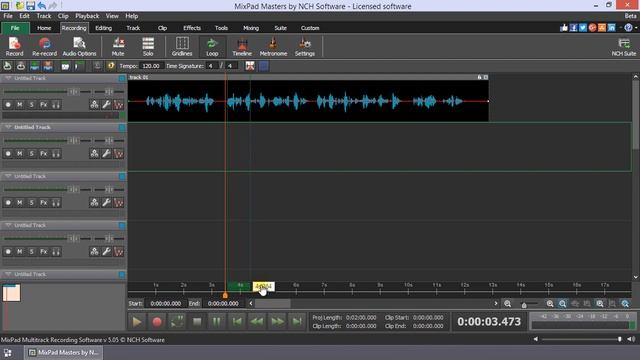Open the Track menu in menu bar
Image resolution: width=640 pixels, height=360 pixels.
click(44, 16)
